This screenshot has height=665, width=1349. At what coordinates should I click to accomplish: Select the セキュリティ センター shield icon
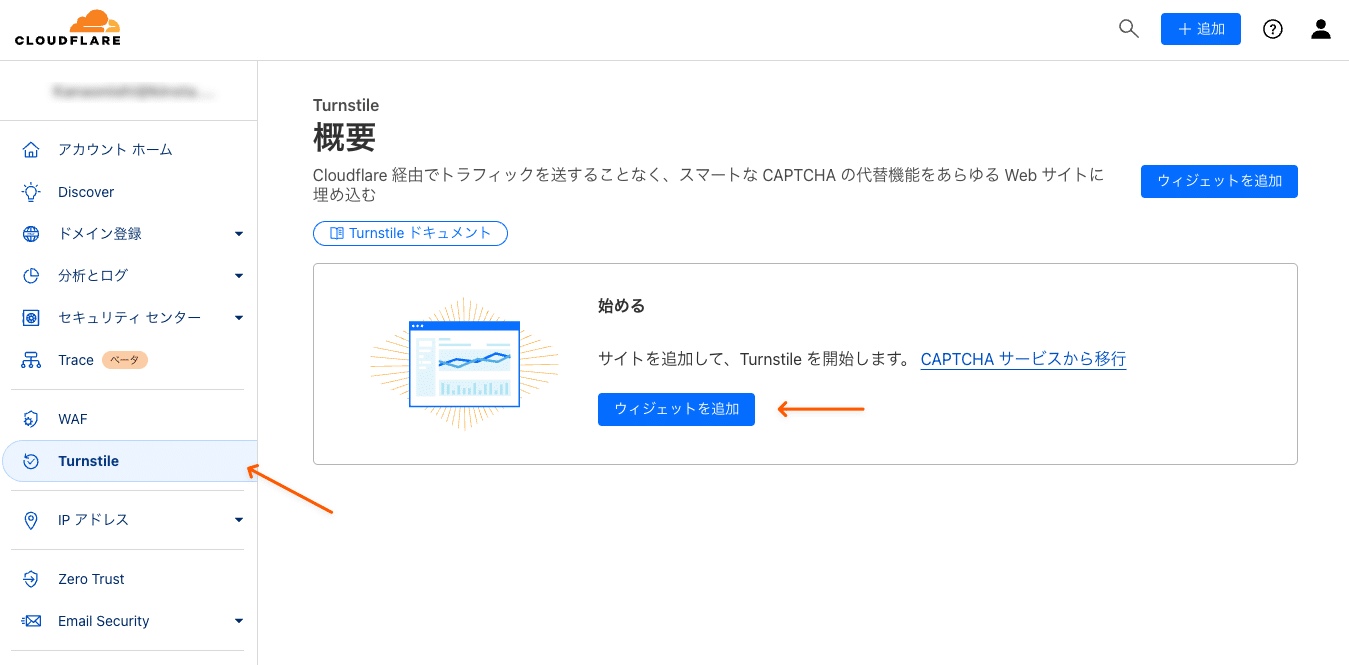click(x=30, y=317)
